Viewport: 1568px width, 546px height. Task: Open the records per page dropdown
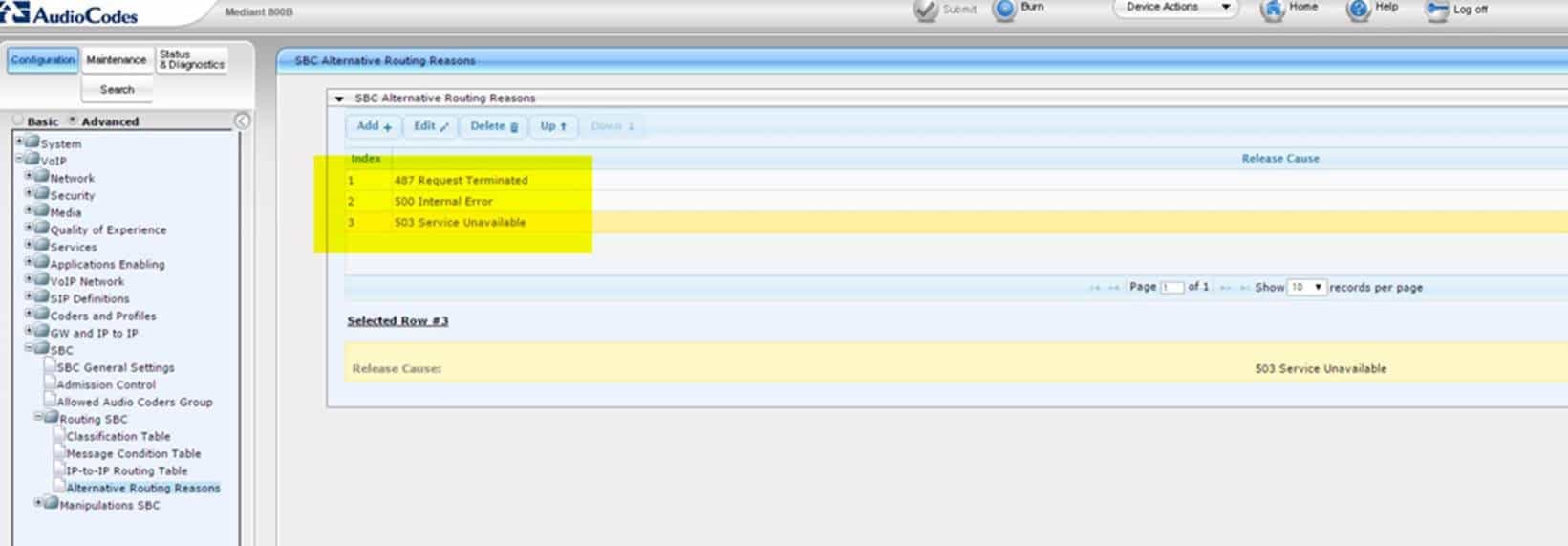[1306, 287]
